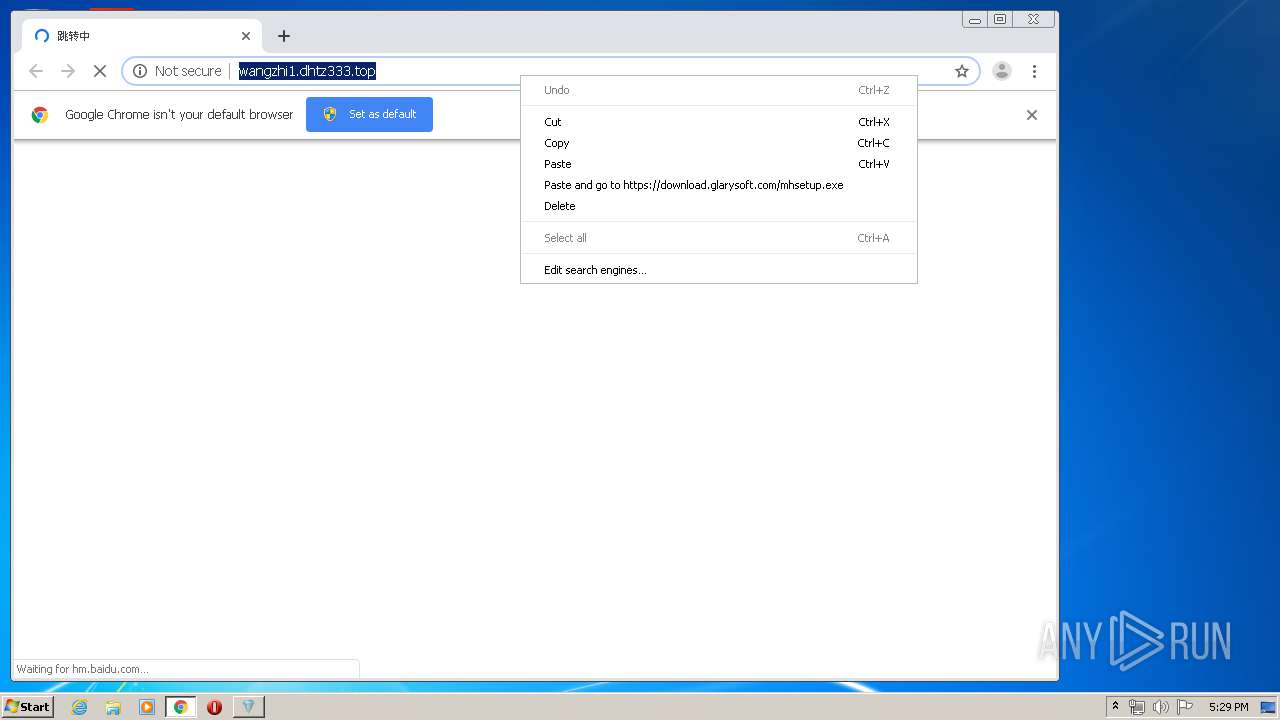Open the shield-shaped taskbar app icon

tap(249, 707)
